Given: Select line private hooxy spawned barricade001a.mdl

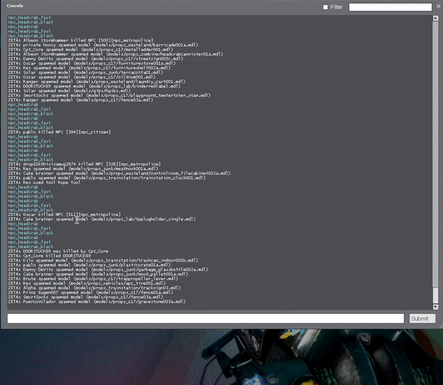Looking at the screenshot, I should tap(103, 45).
